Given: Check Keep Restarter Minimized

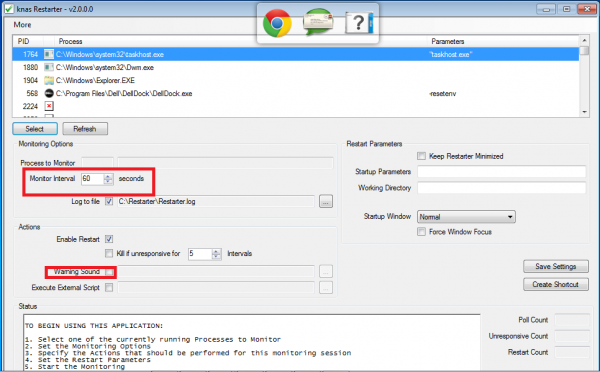Looking at the screenshot, I should click(421, 156).
